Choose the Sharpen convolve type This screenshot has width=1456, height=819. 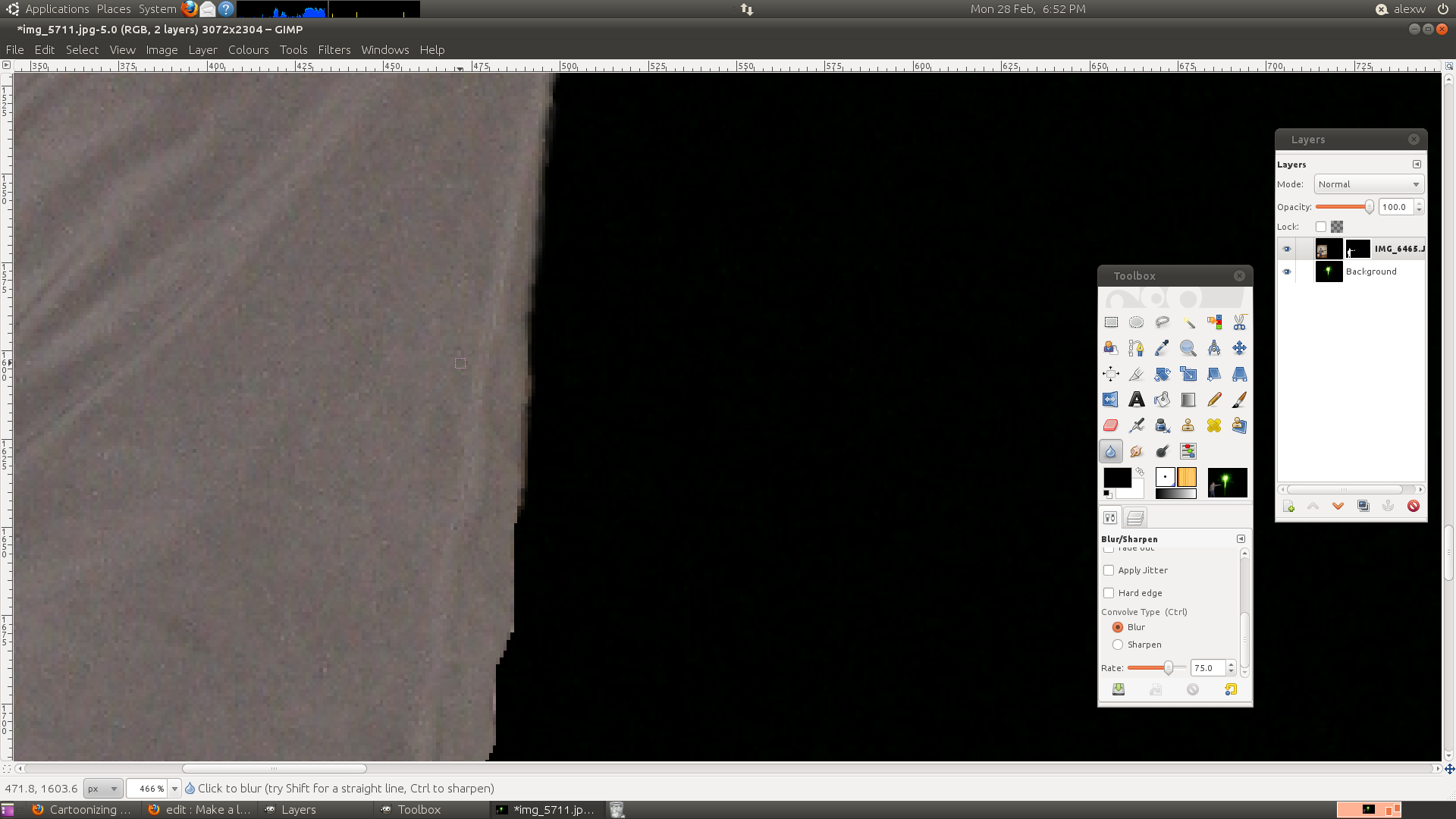click(1118, 645)
